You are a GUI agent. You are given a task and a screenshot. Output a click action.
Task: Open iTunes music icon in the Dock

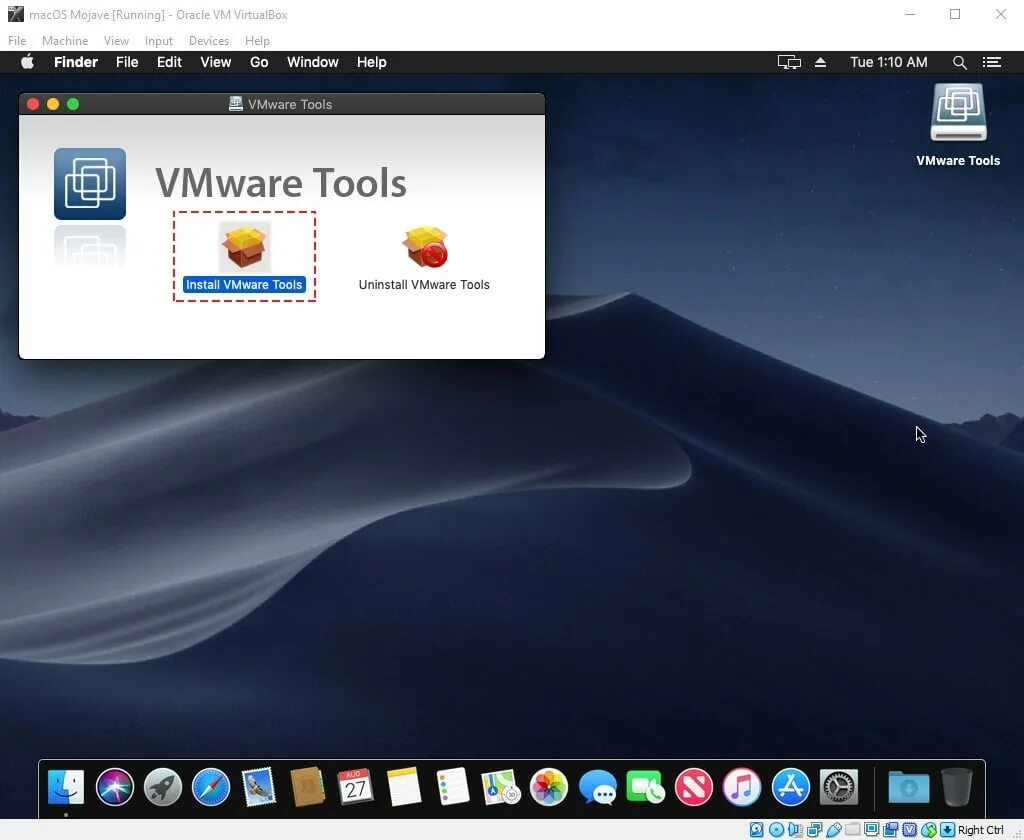point(742,786)
